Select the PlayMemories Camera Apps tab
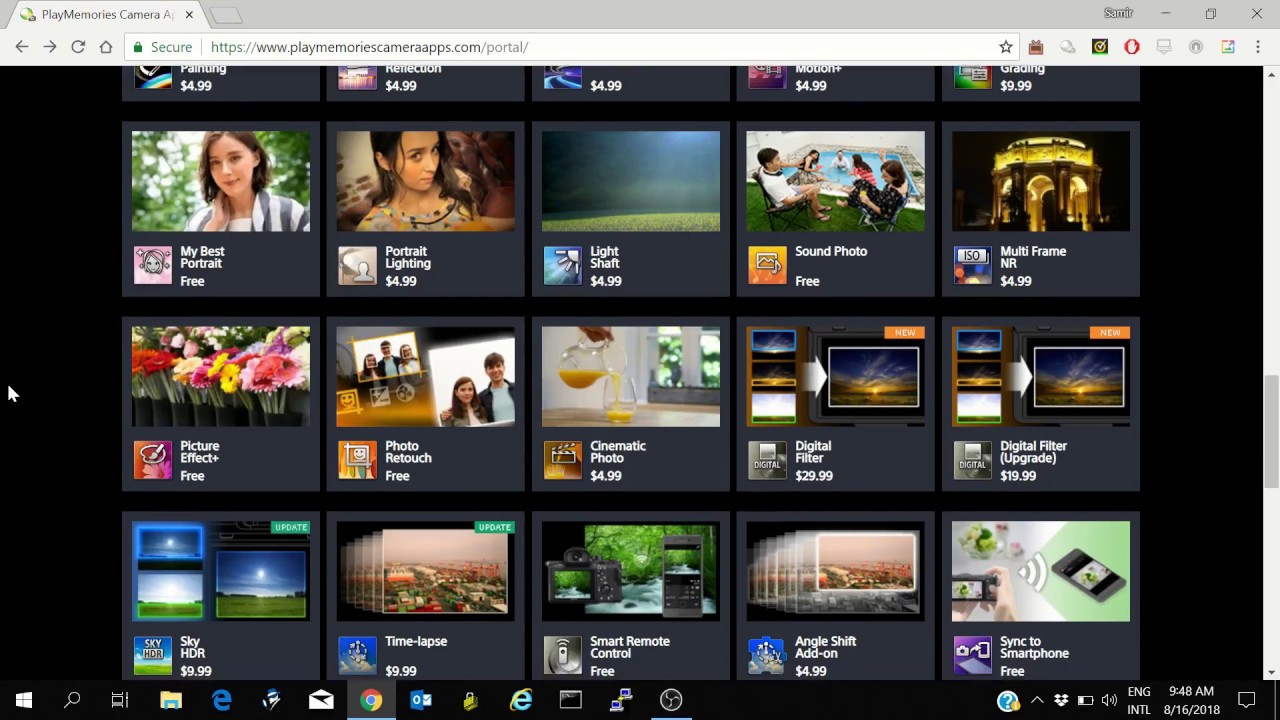The width and height of the screenshot is (1280, 720). tap(107, 15)
